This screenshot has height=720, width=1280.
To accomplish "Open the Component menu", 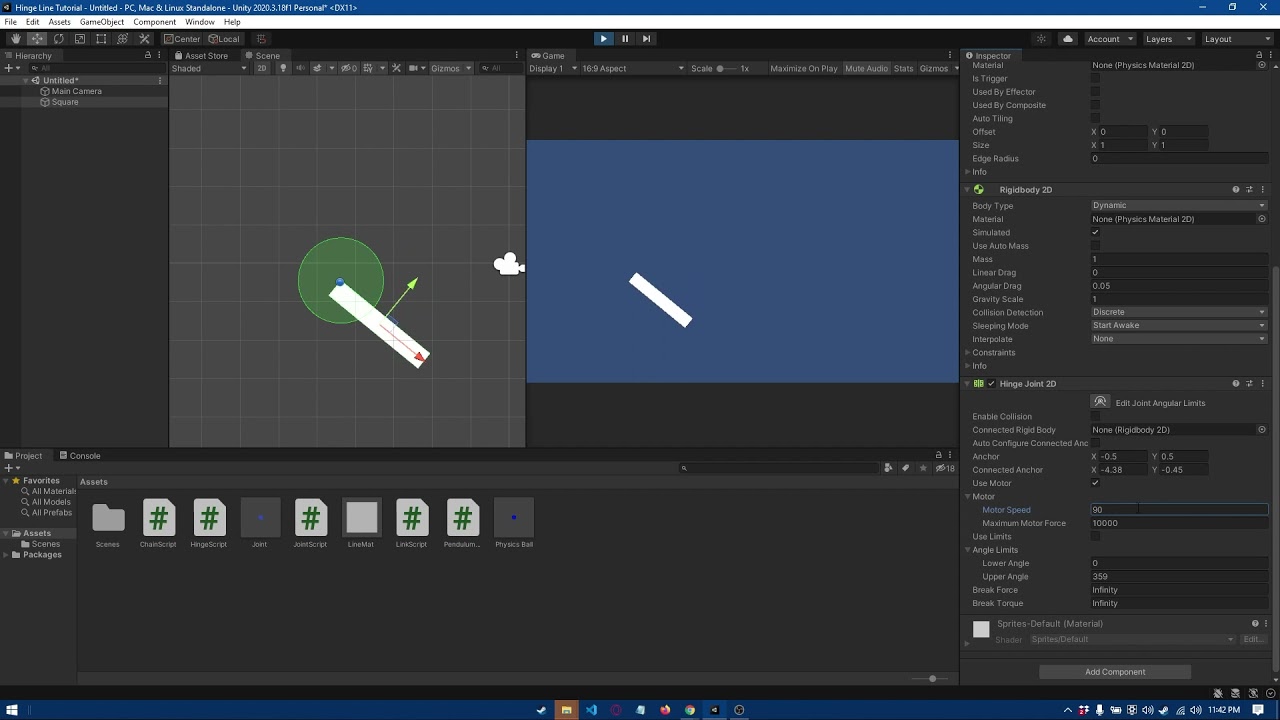I will [x=154, y=22].
